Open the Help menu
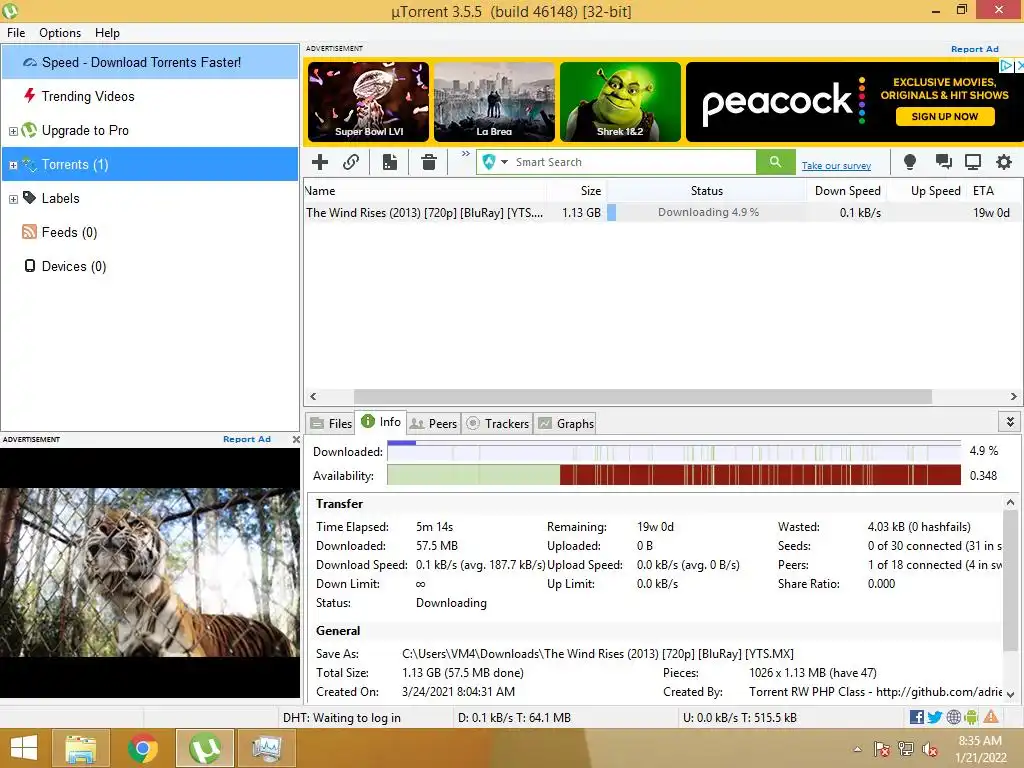Image resolution: width=1024 pixels, height=768 pixels. tap(107, 33)
